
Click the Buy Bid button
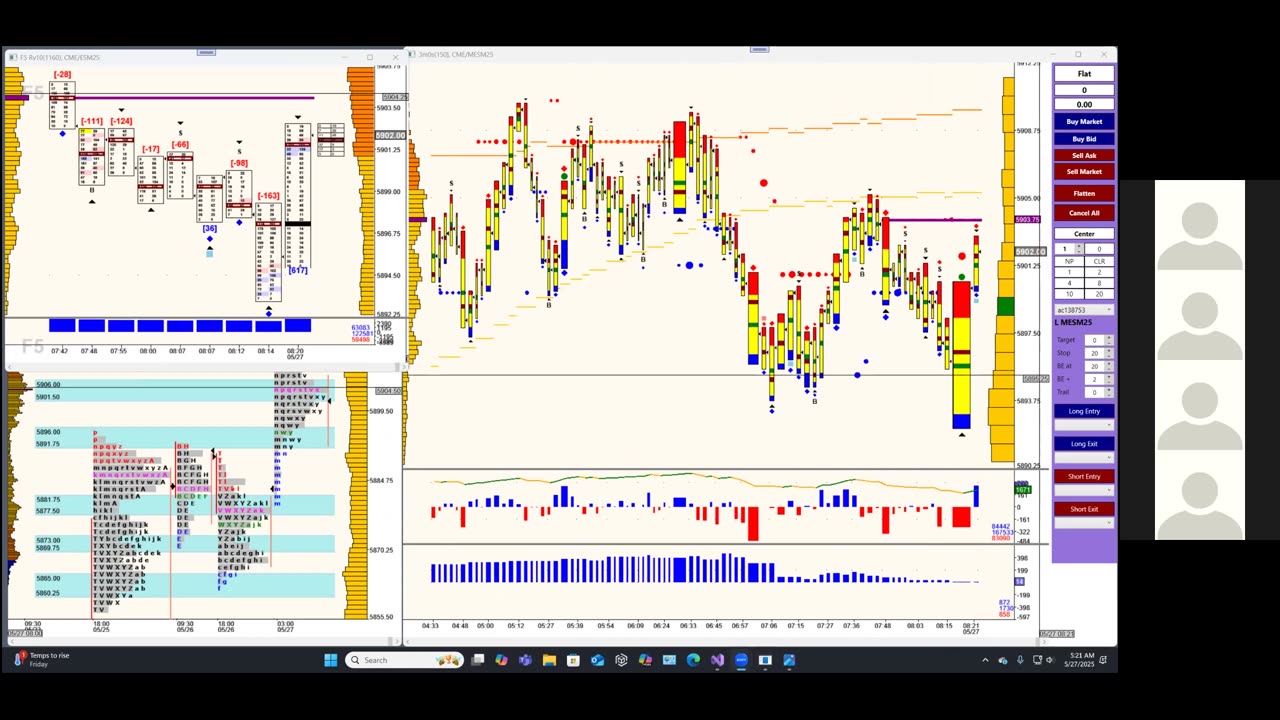[x=1084, y=139]
